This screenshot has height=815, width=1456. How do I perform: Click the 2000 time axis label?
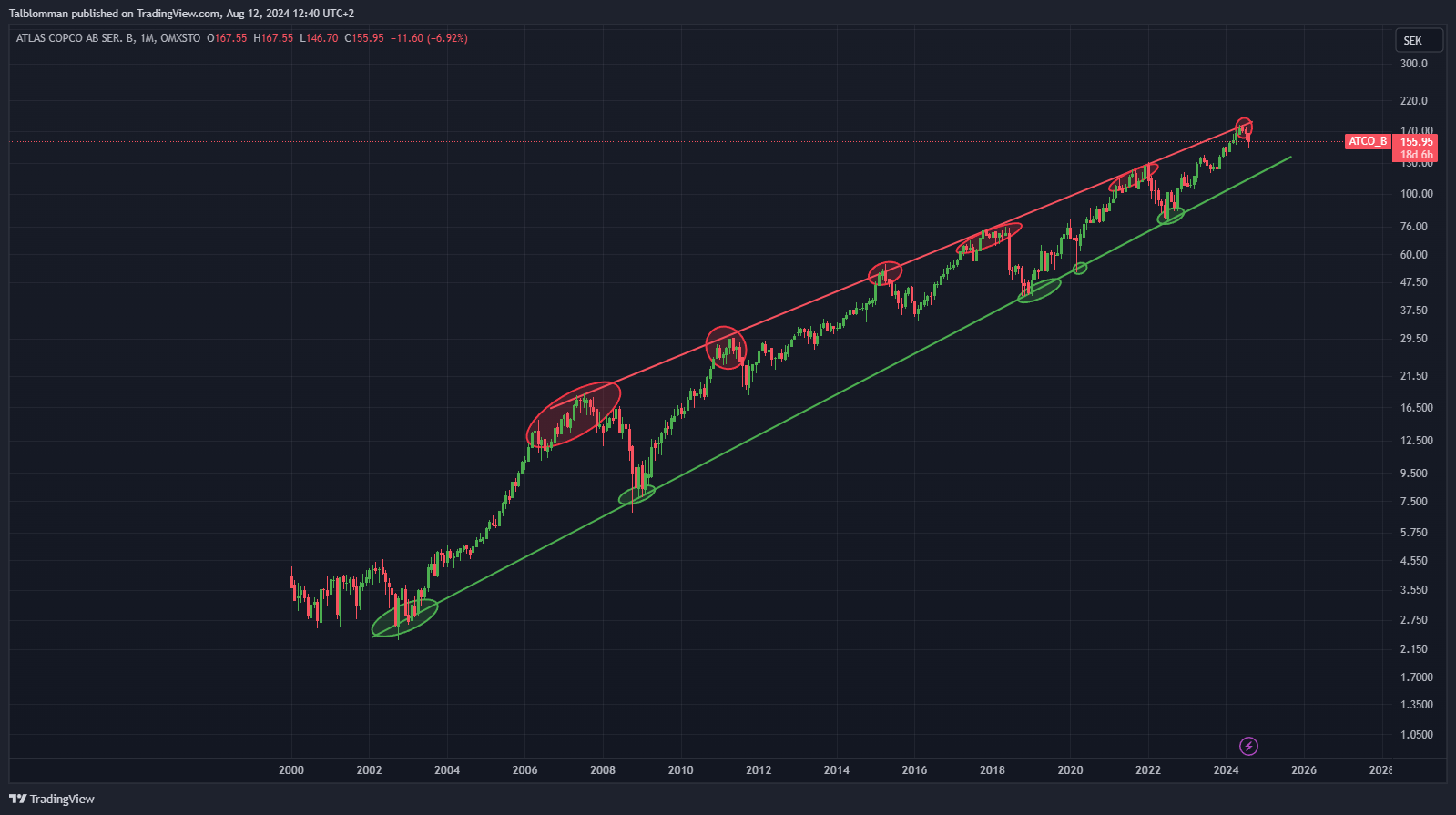point(291,770)
